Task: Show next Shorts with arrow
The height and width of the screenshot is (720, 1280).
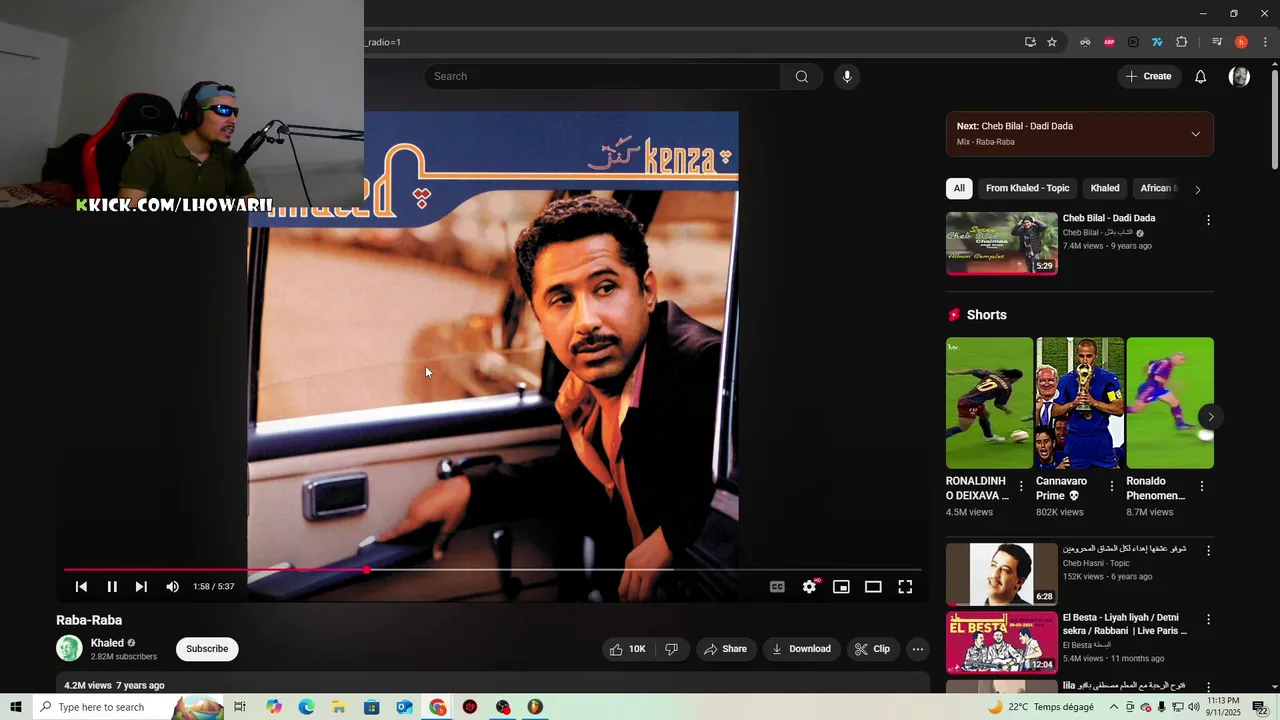Action: click(x=1210, y=416)
